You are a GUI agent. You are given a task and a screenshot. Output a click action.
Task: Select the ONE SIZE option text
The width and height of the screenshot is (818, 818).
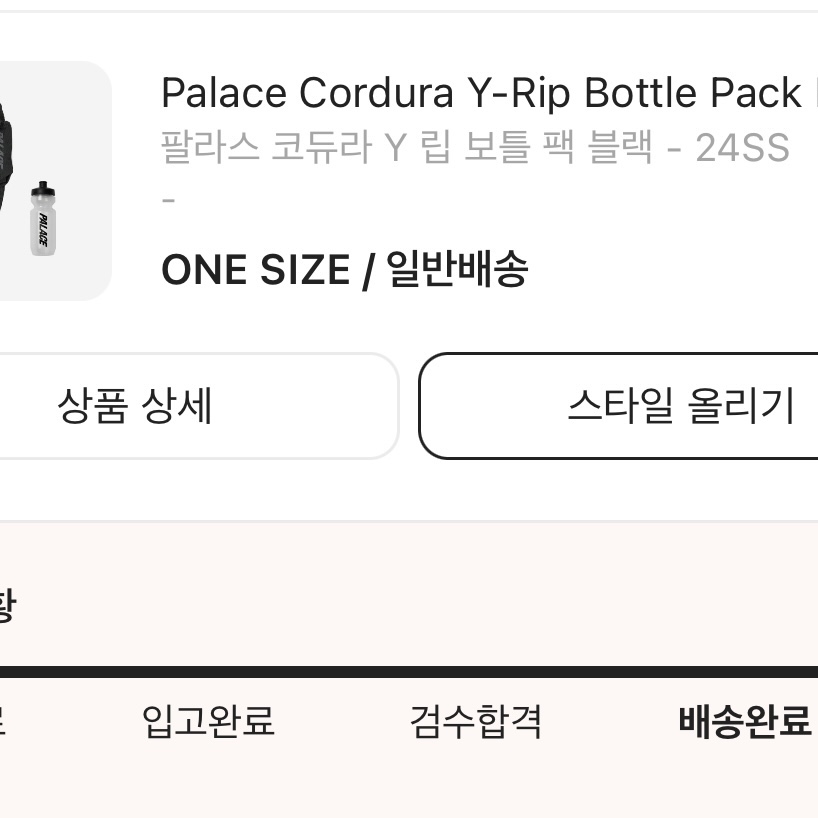[x=256, y=270]
